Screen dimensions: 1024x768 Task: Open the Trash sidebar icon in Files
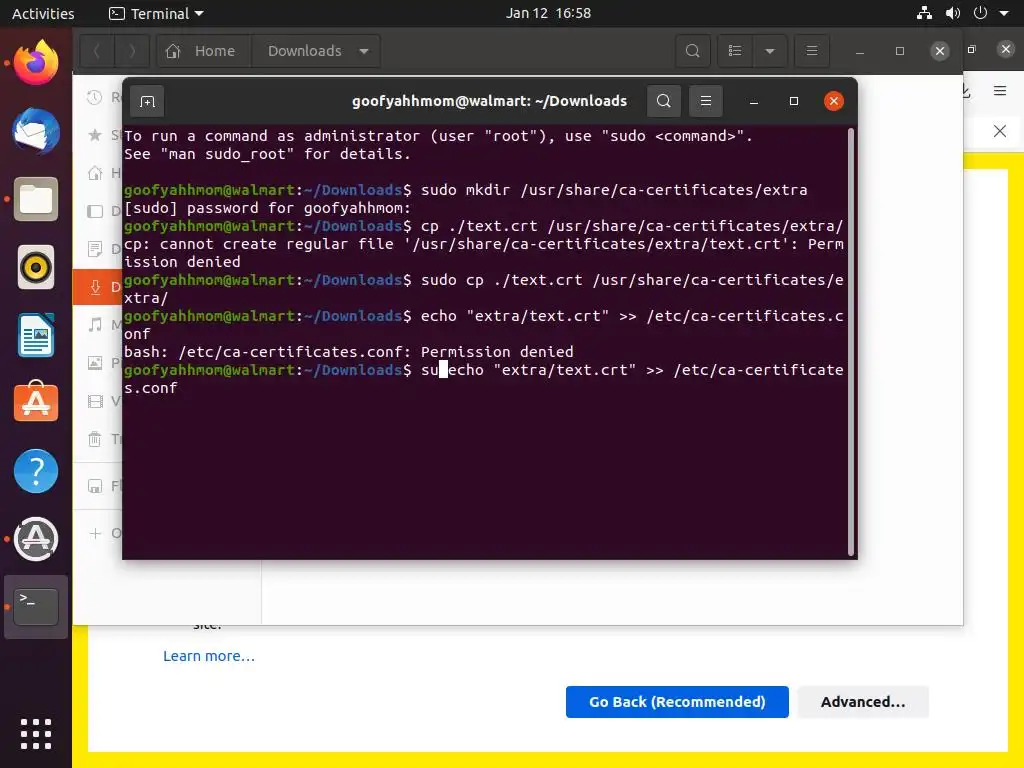pos(95,439)
